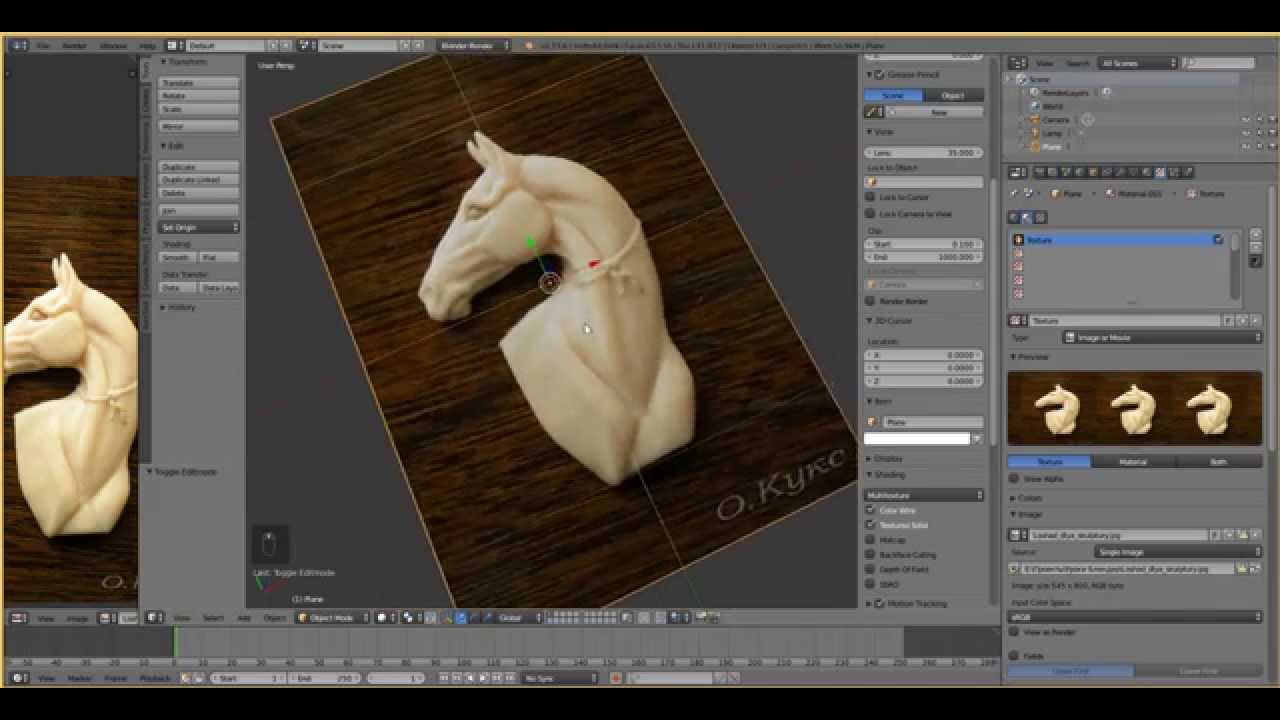Enable the Matcap checkbox

coord(870,540)
